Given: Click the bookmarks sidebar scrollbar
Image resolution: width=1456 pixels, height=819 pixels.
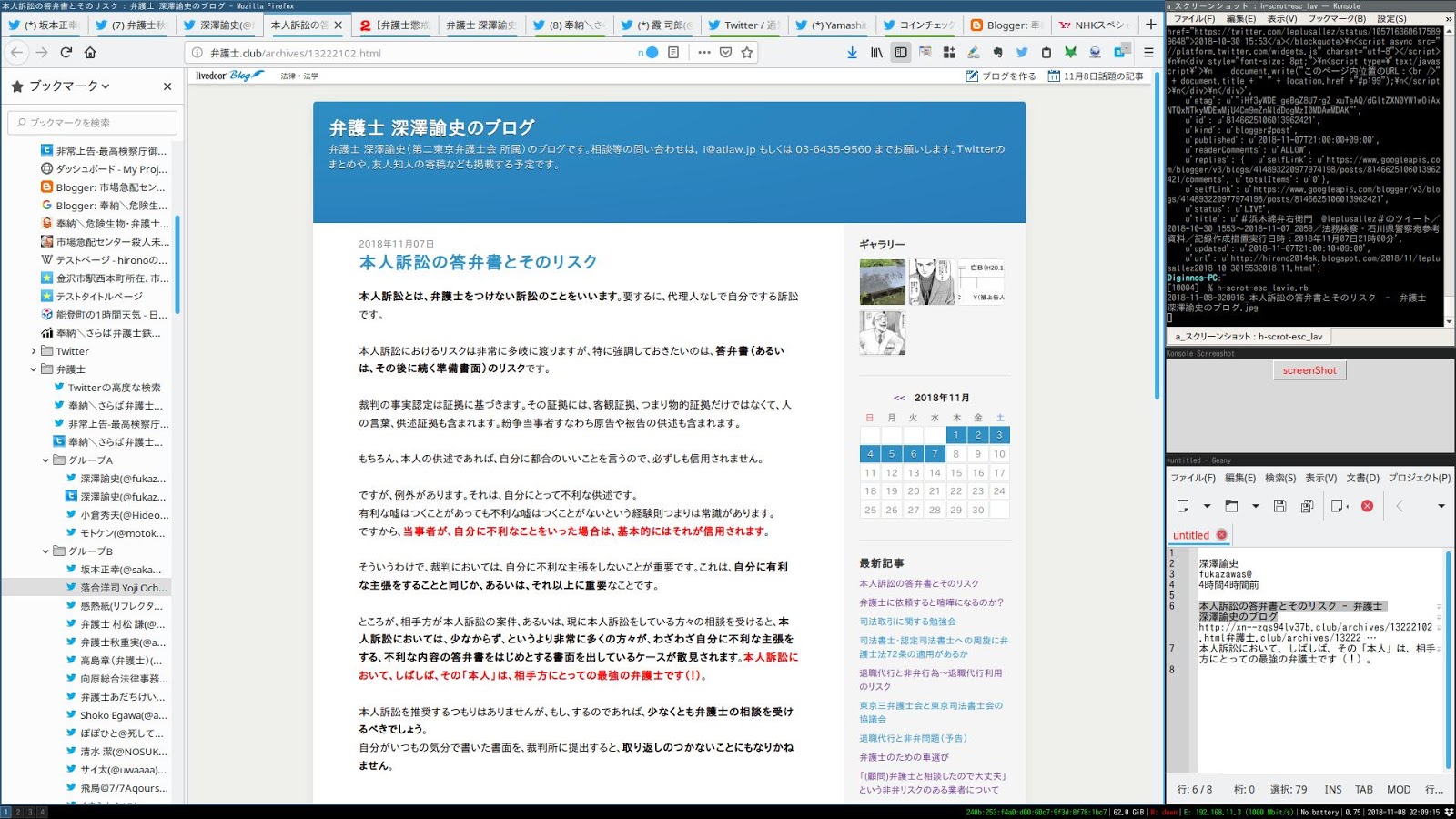Looking at the screenshot, I should point(177,264).
